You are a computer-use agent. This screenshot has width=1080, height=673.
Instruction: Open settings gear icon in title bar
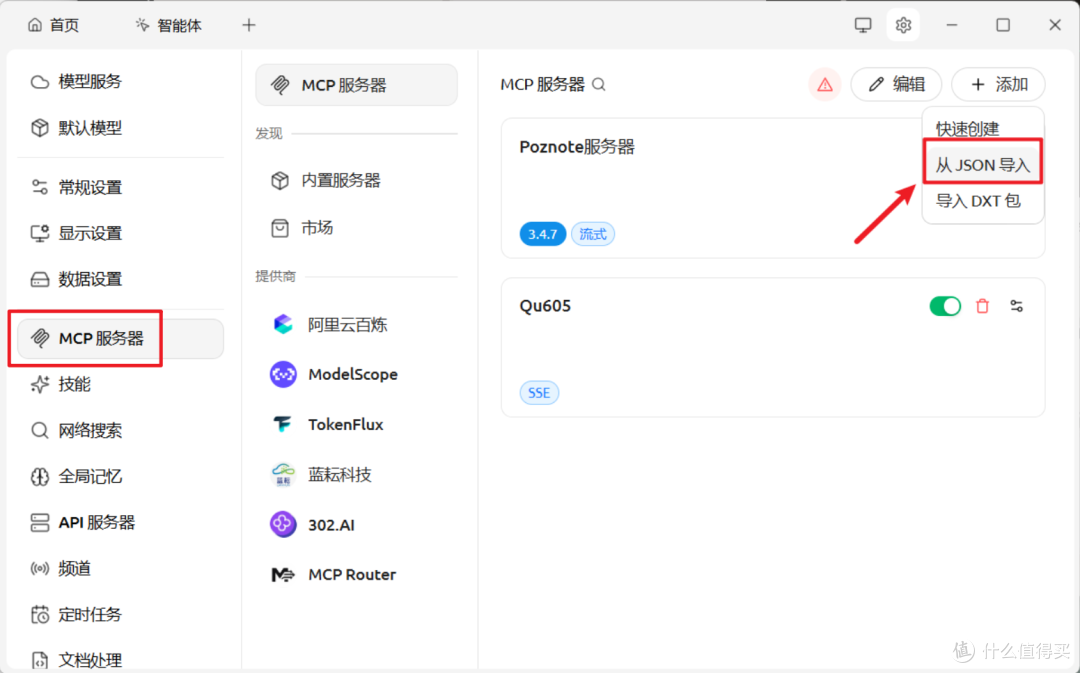(x=903, y=25)
